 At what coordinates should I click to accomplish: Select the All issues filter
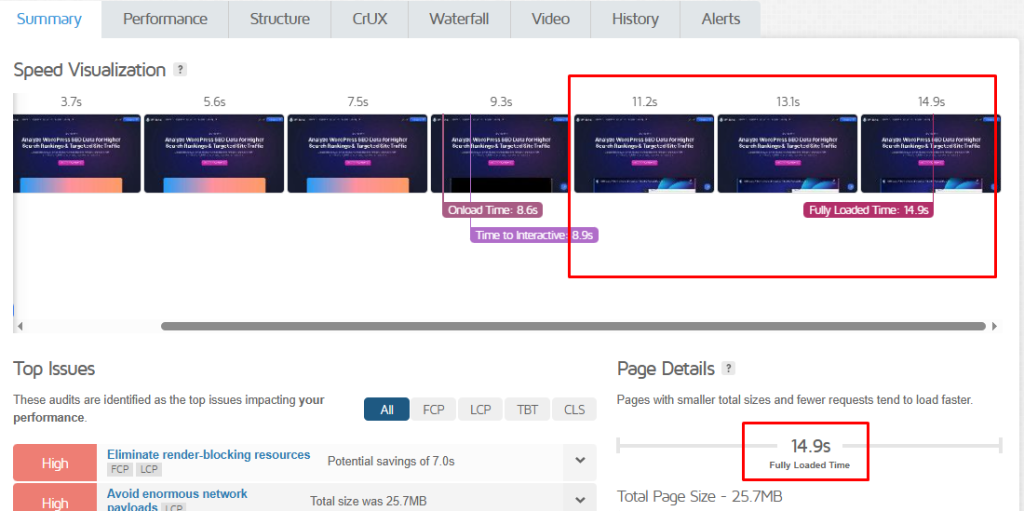[387, 410]
